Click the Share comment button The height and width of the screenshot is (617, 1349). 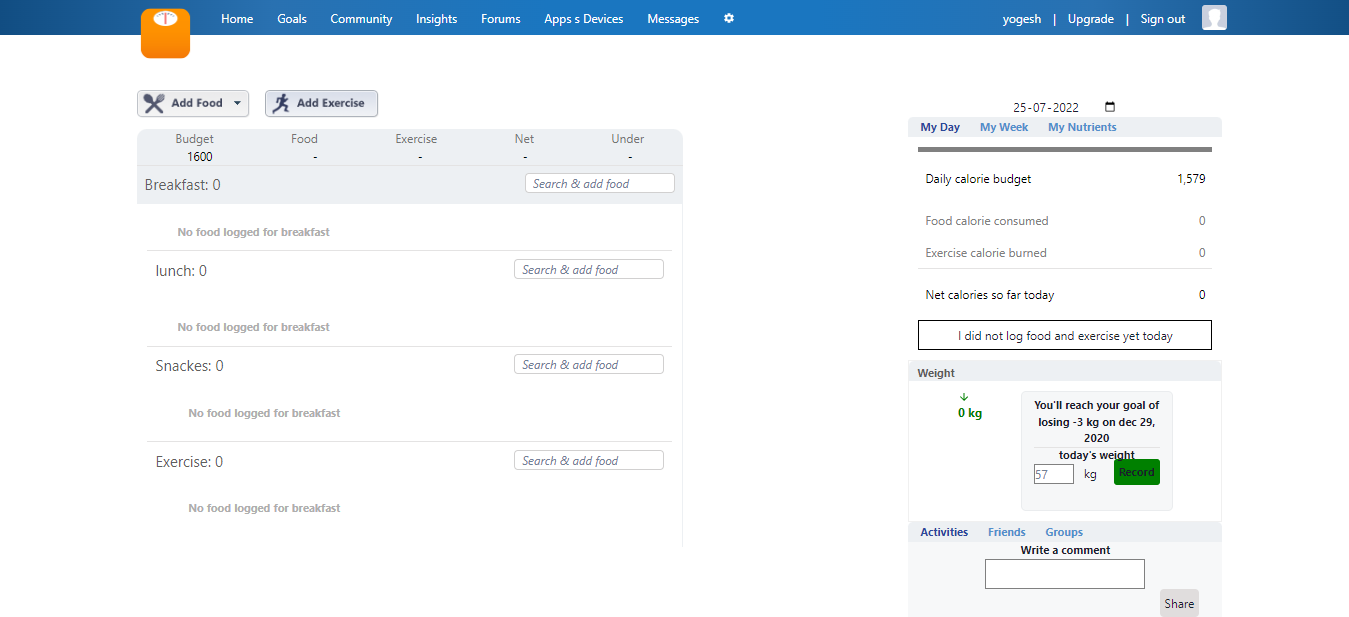(1178, 603)
